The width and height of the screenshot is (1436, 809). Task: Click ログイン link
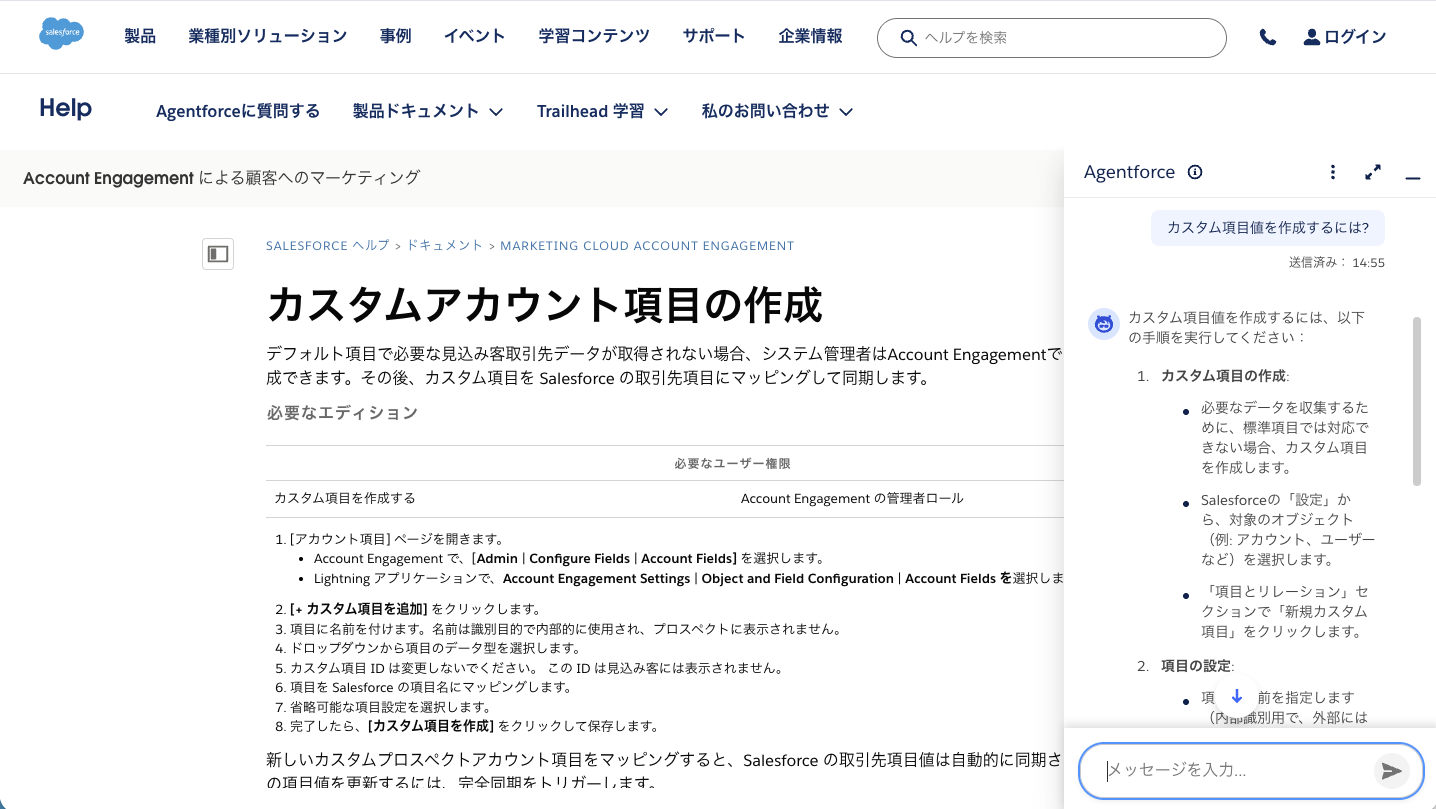1355,37
